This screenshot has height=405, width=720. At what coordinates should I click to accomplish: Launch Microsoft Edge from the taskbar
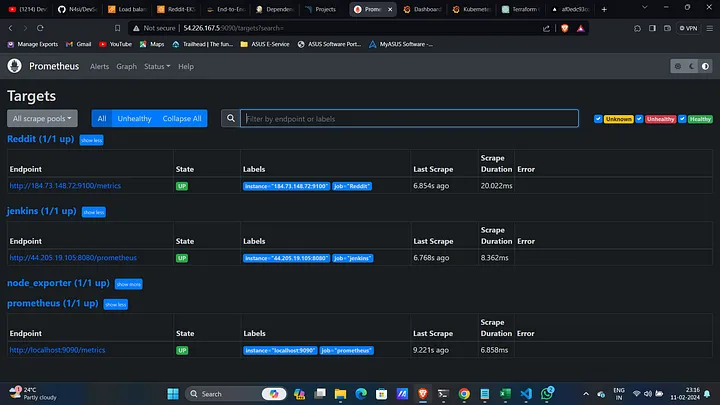361,394
